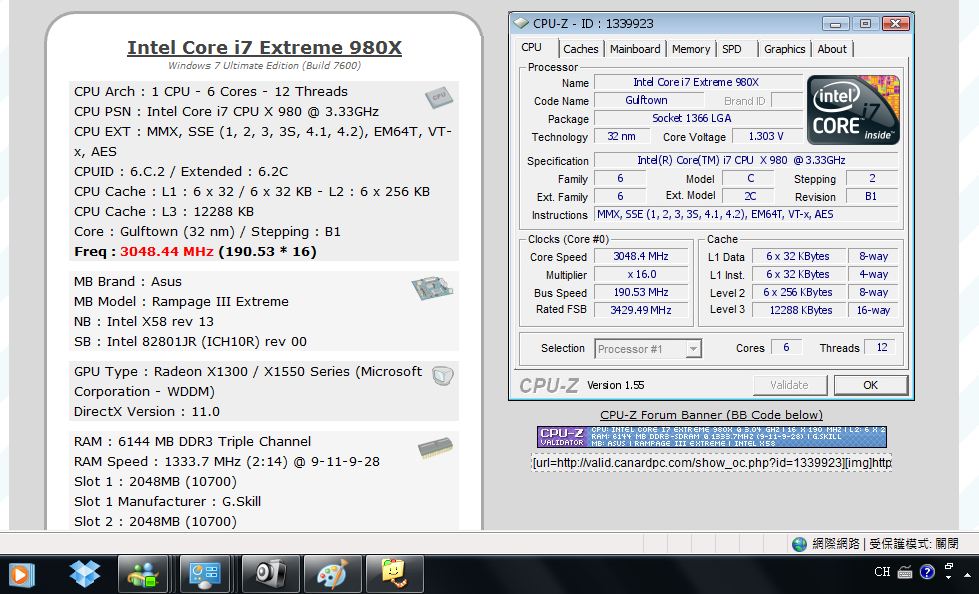View the Graphics tab
979x594 pixels.
784,49
